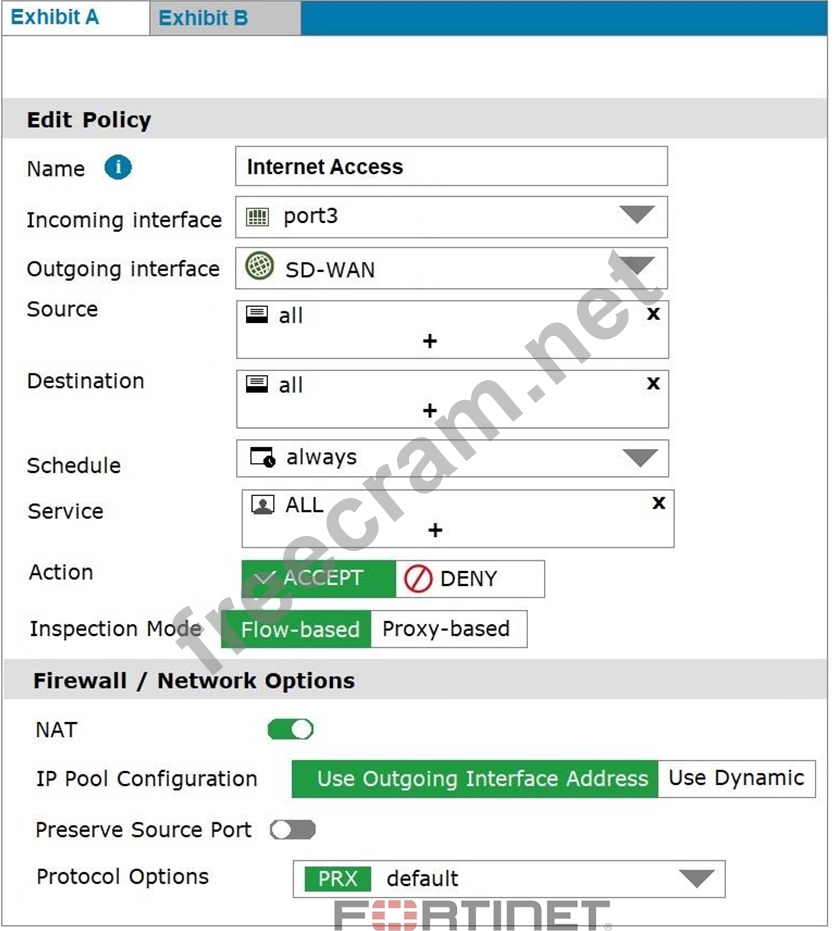The height and width of the screenshot is (931, 836).
Task: Click the Name field 'Internet Access'
Action: click(x=451, y=166)
